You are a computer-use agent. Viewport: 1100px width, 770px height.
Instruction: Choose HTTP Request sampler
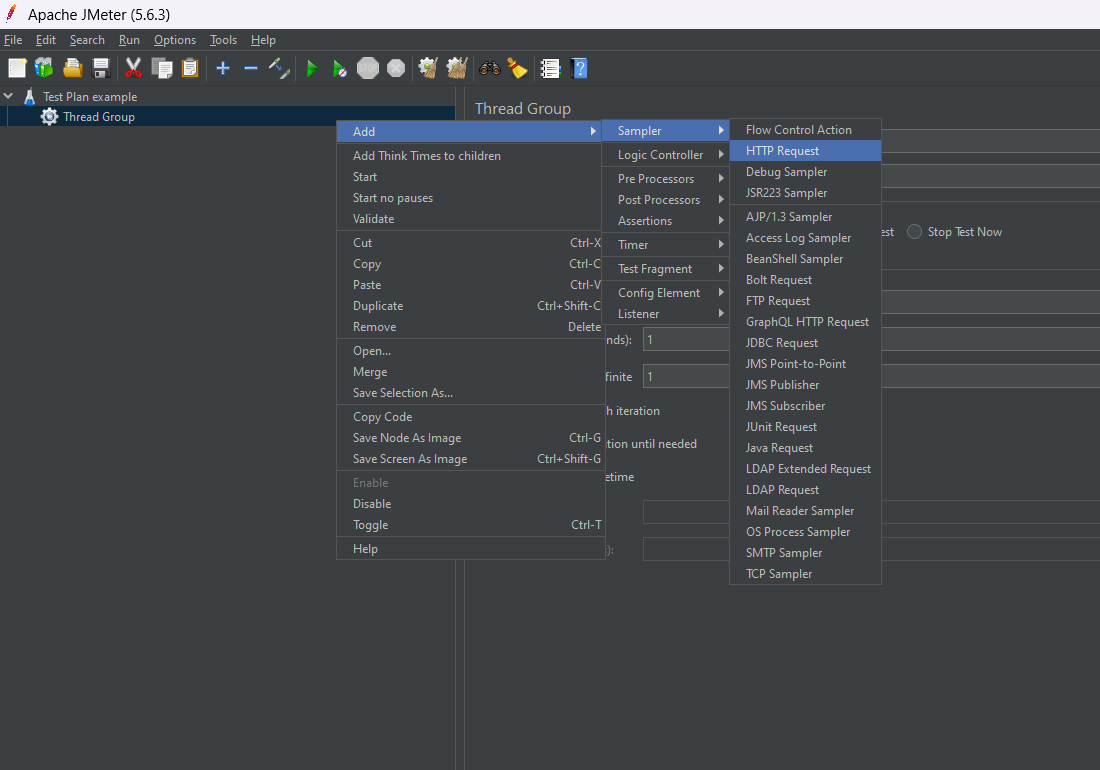tap(805, 150)
